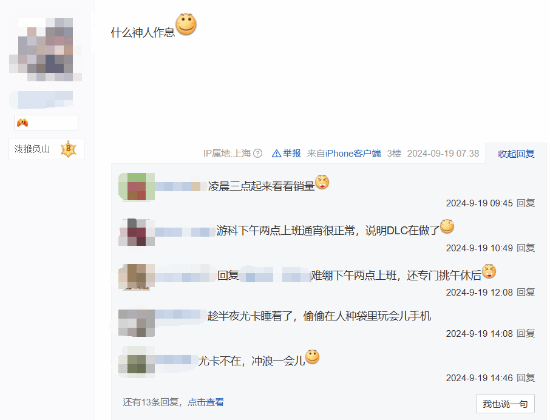Open the first commenter's green and red avatar

click(136, 187)
